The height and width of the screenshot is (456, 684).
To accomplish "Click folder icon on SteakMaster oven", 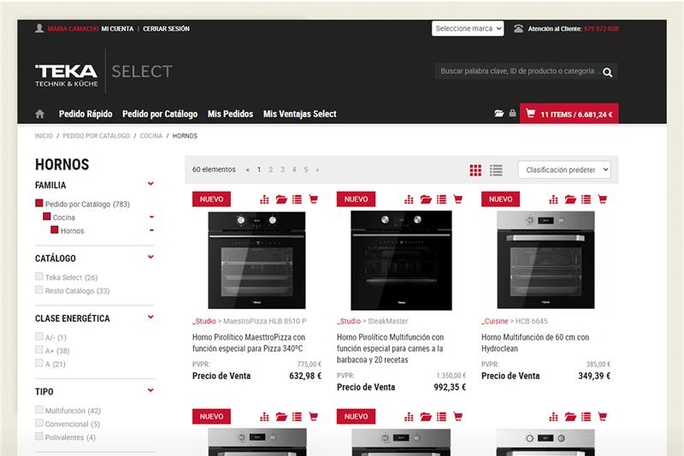I will click(x=425, y=199).
